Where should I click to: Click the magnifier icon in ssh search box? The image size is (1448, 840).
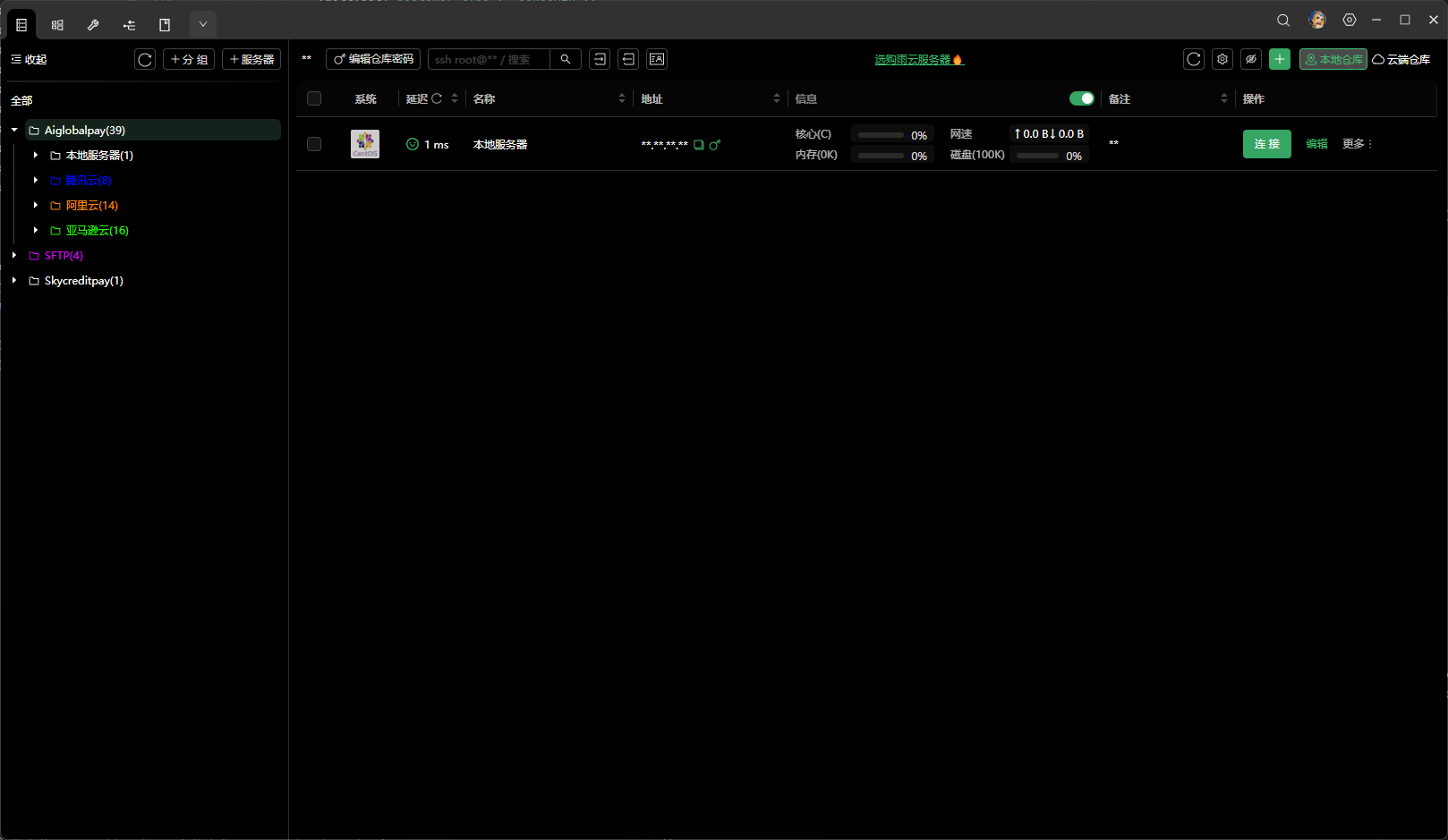pyautogui.click(x=566, y=59)
